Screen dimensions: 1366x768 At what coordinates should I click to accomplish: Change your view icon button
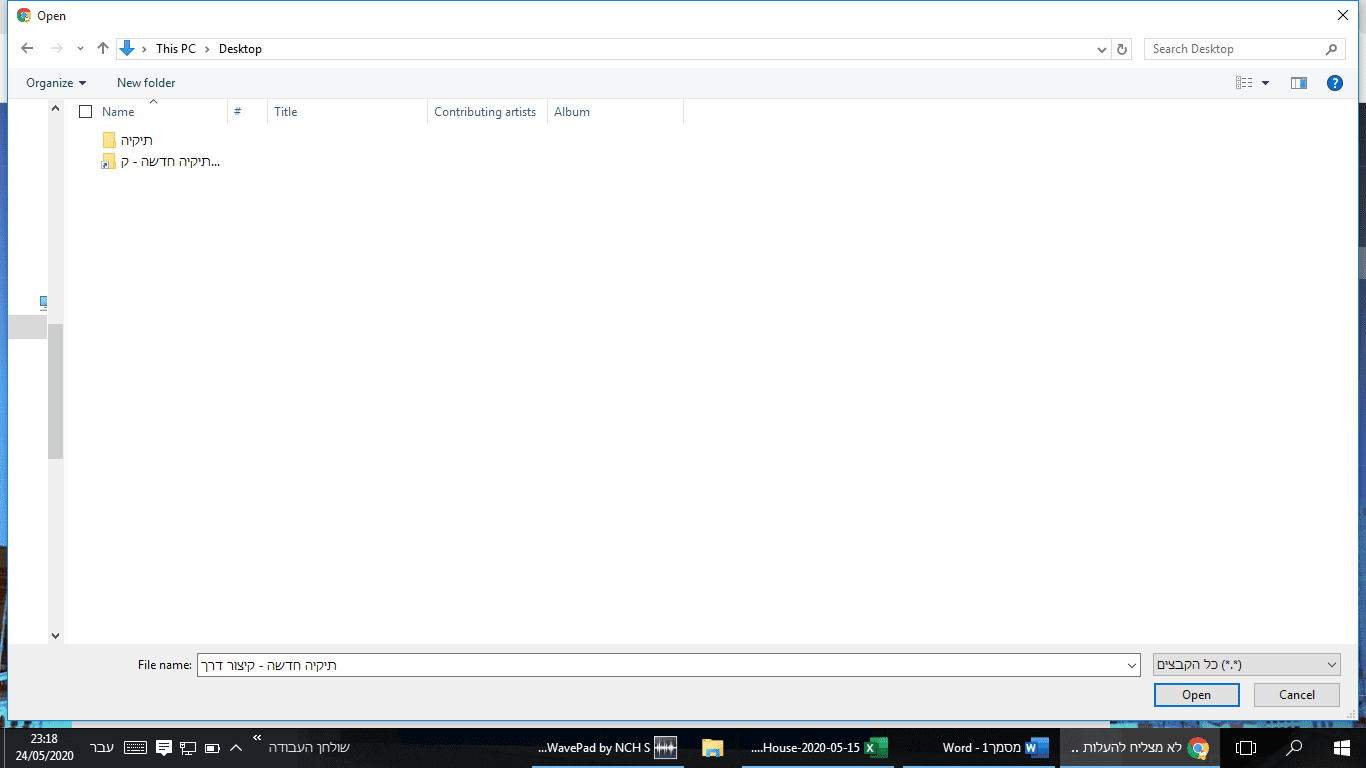click(1244, 83)
